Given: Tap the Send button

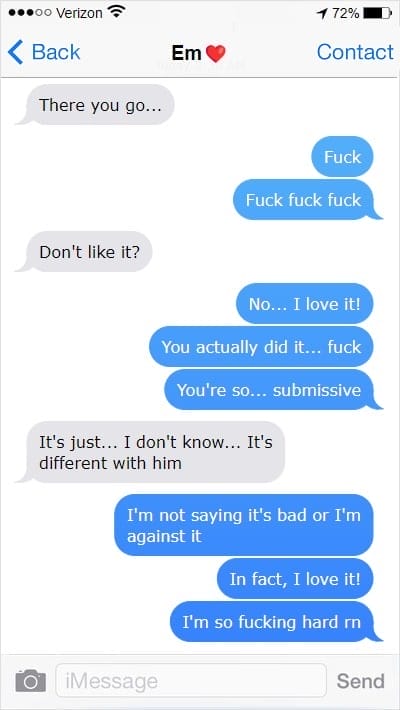Looking at the screenshot, I should point(361,681).
